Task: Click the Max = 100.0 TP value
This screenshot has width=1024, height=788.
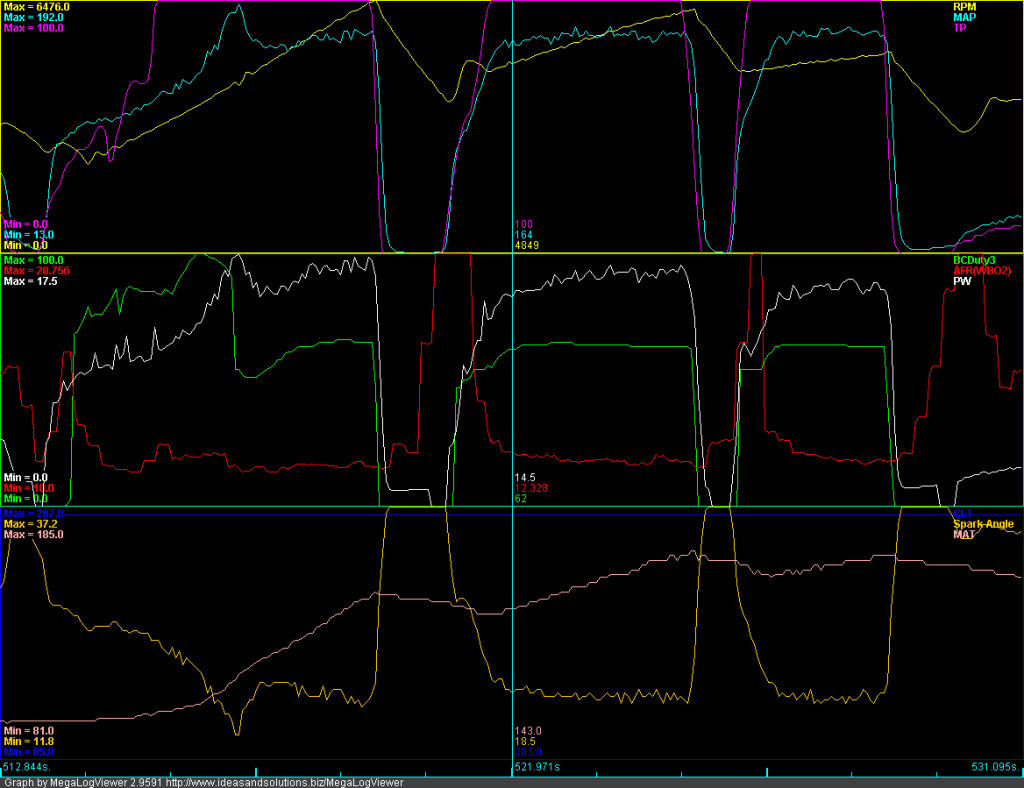Action: (33, 28)
